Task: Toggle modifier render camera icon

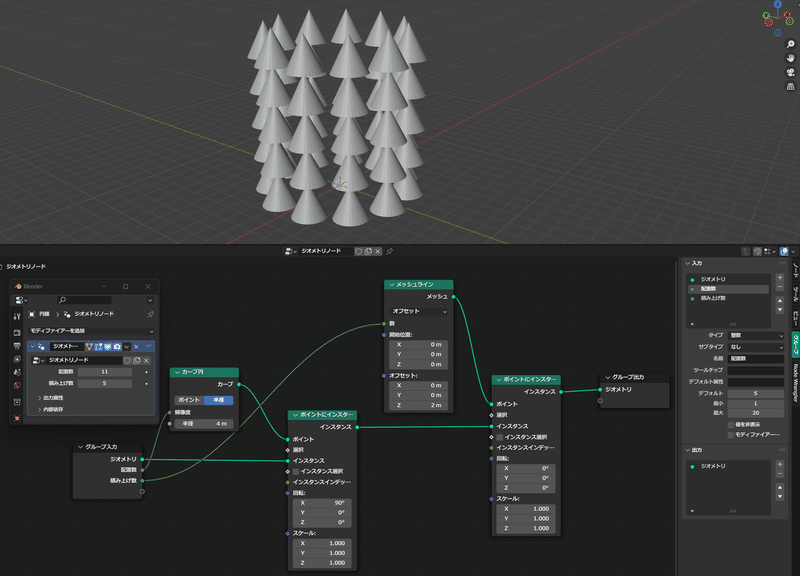Action: click(117, 346)
